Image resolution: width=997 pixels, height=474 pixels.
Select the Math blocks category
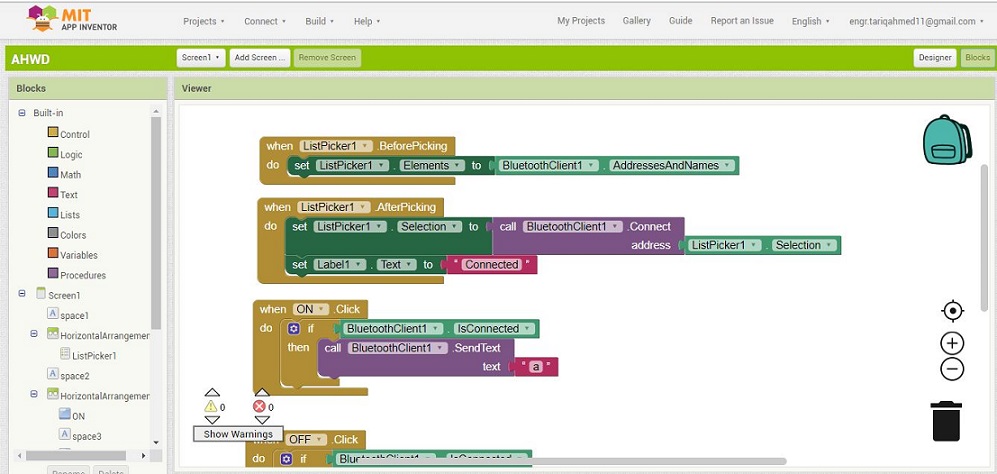coord(64,174)
